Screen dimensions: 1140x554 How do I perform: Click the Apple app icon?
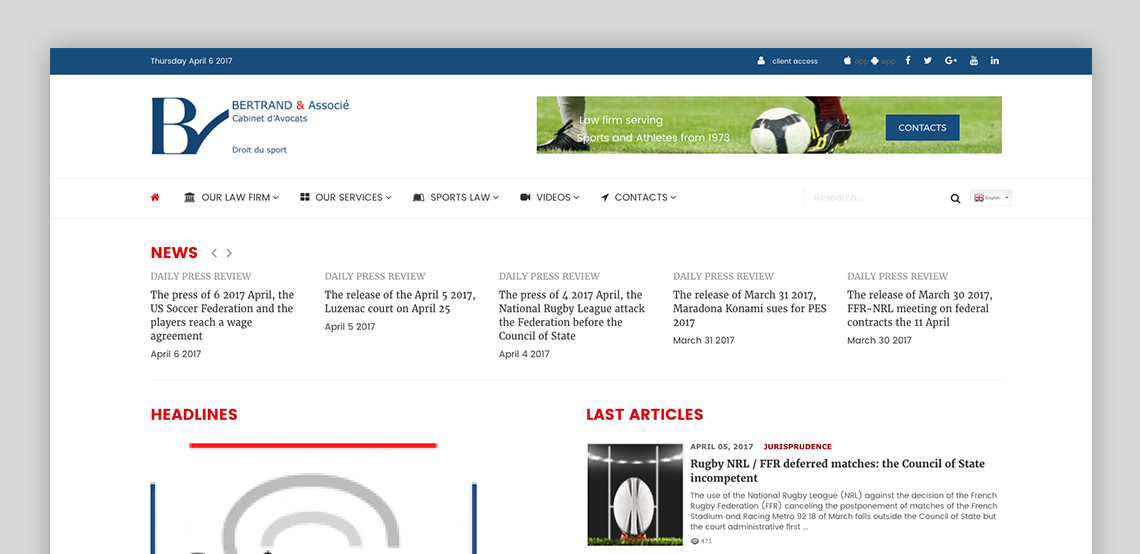pos(847,60)
